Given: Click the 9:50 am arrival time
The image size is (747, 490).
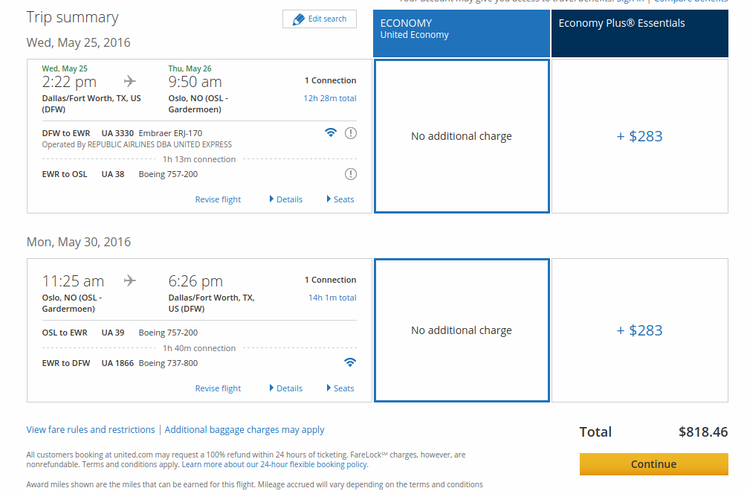Looking at the screenshot, I should point(195,82).
